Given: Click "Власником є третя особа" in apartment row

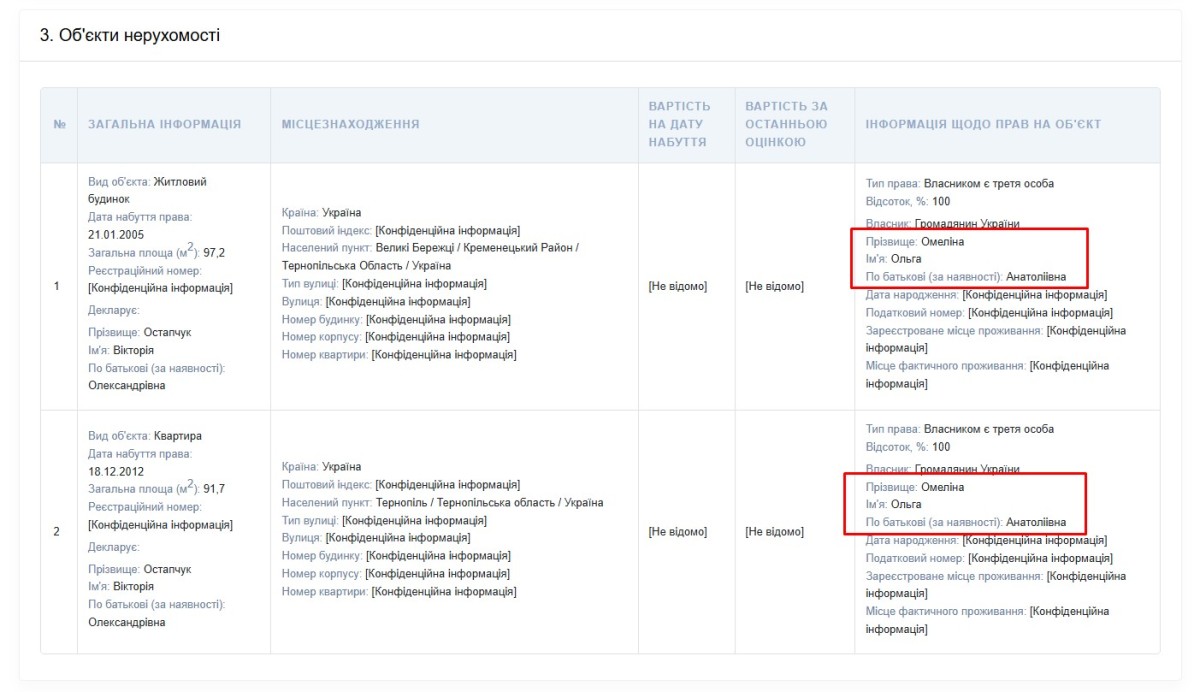Looking at the screenshot, I should [x=989, y=430].
